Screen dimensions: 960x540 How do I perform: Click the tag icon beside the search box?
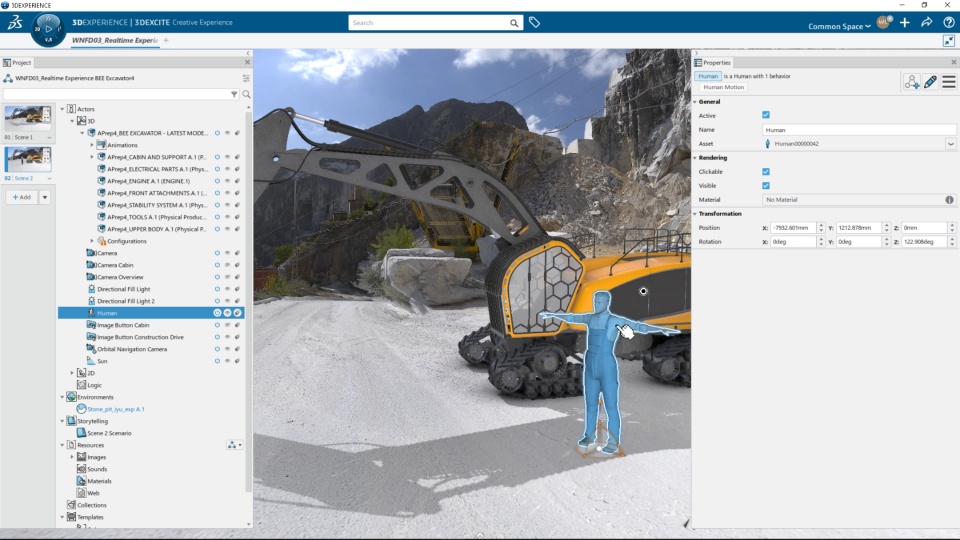[x=534, y=23]
